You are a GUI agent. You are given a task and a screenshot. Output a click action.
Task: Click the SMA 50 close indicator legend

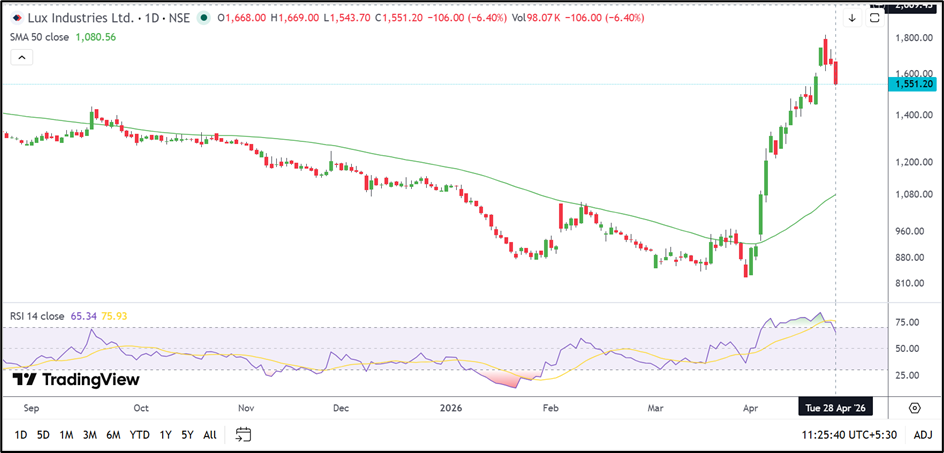point(41,36)
